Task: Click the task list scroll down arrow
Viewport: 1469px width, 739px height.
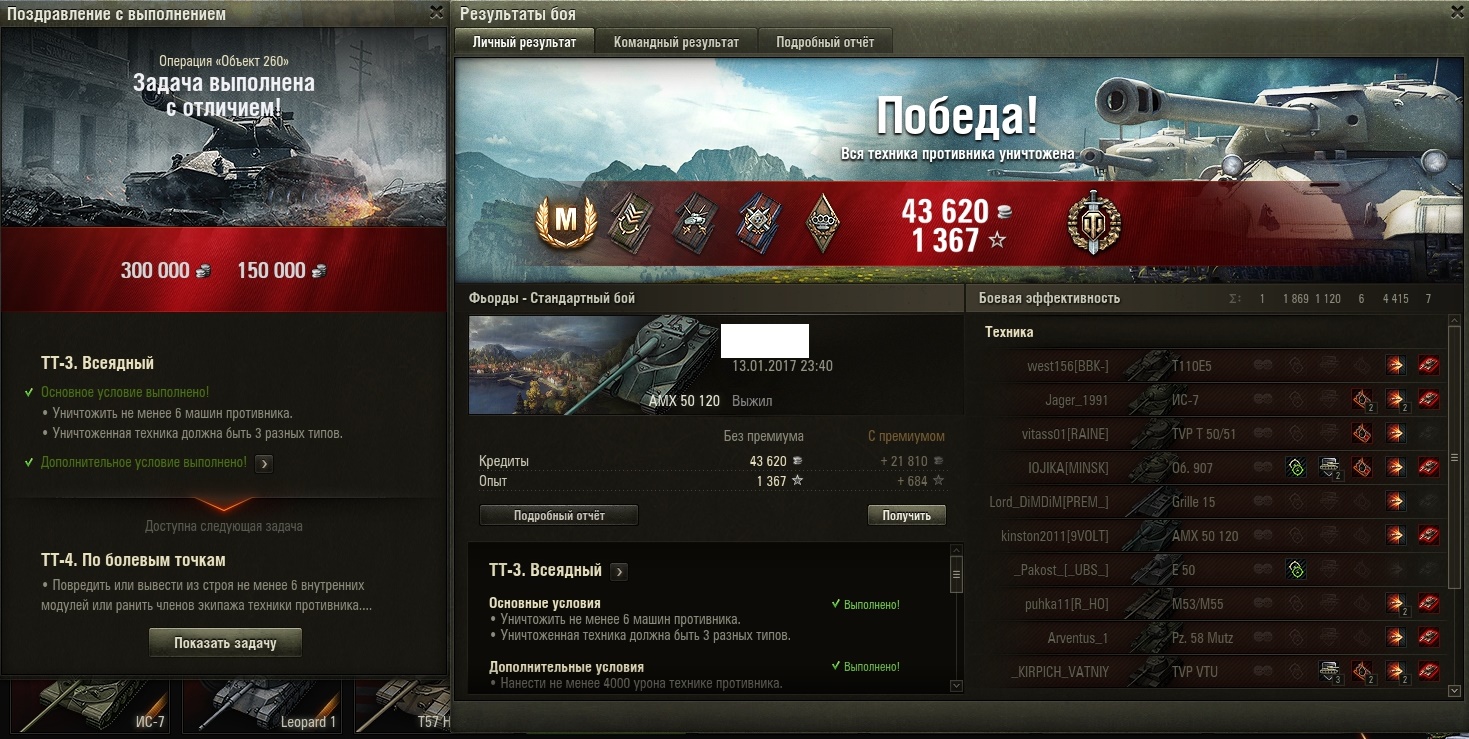Action: [x=956, y=686]
